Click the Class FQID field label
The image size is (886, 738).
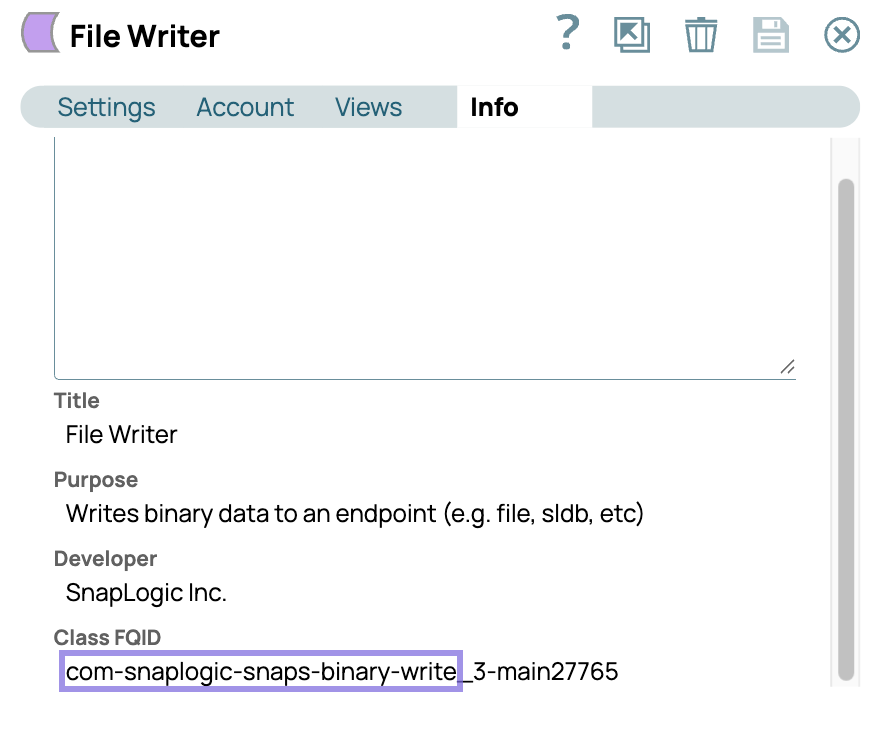click(107, 638)
